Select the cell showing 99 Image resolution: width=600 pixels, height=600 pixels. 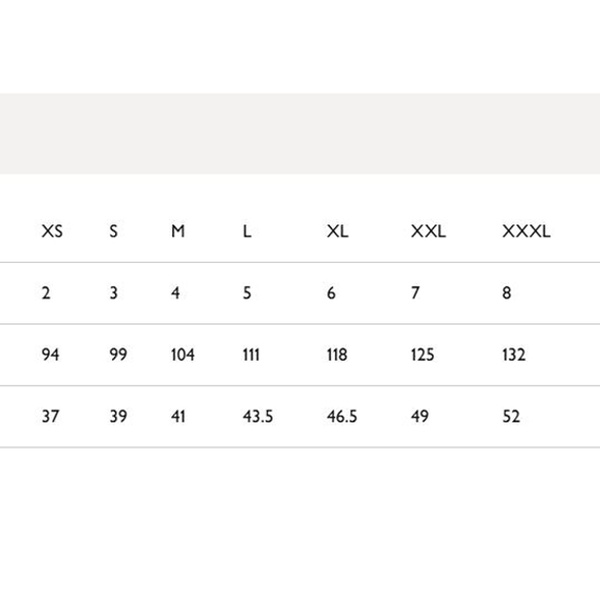(118, 355)
